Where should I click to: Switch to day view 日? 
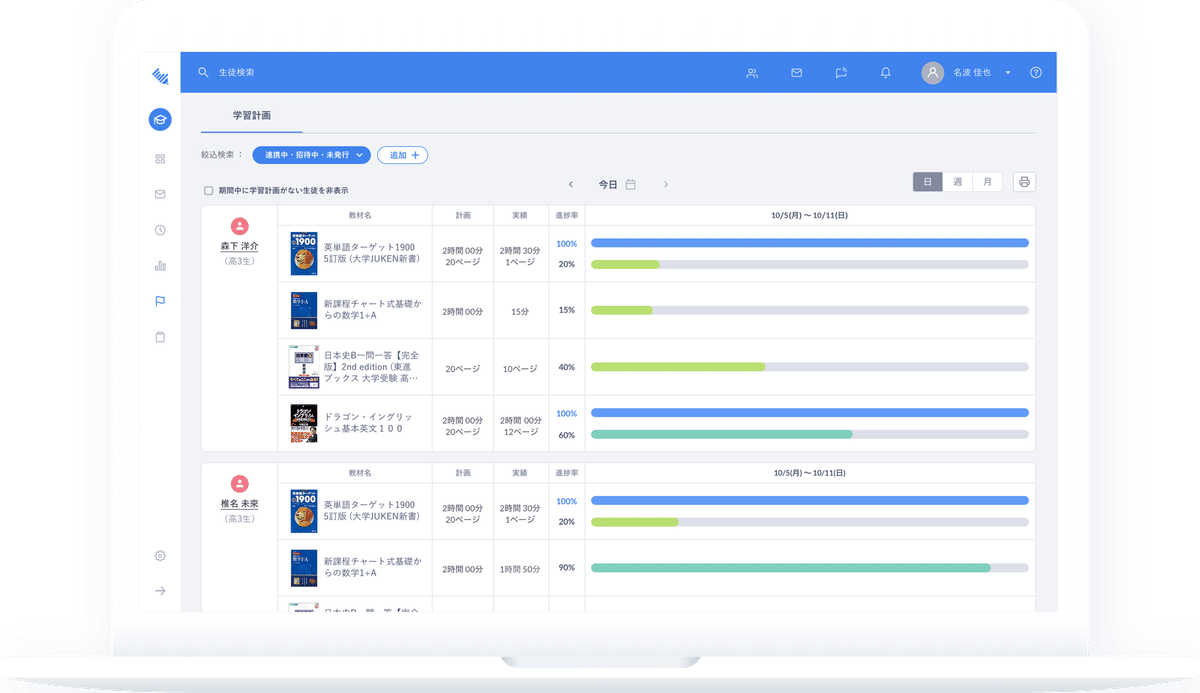928,182
